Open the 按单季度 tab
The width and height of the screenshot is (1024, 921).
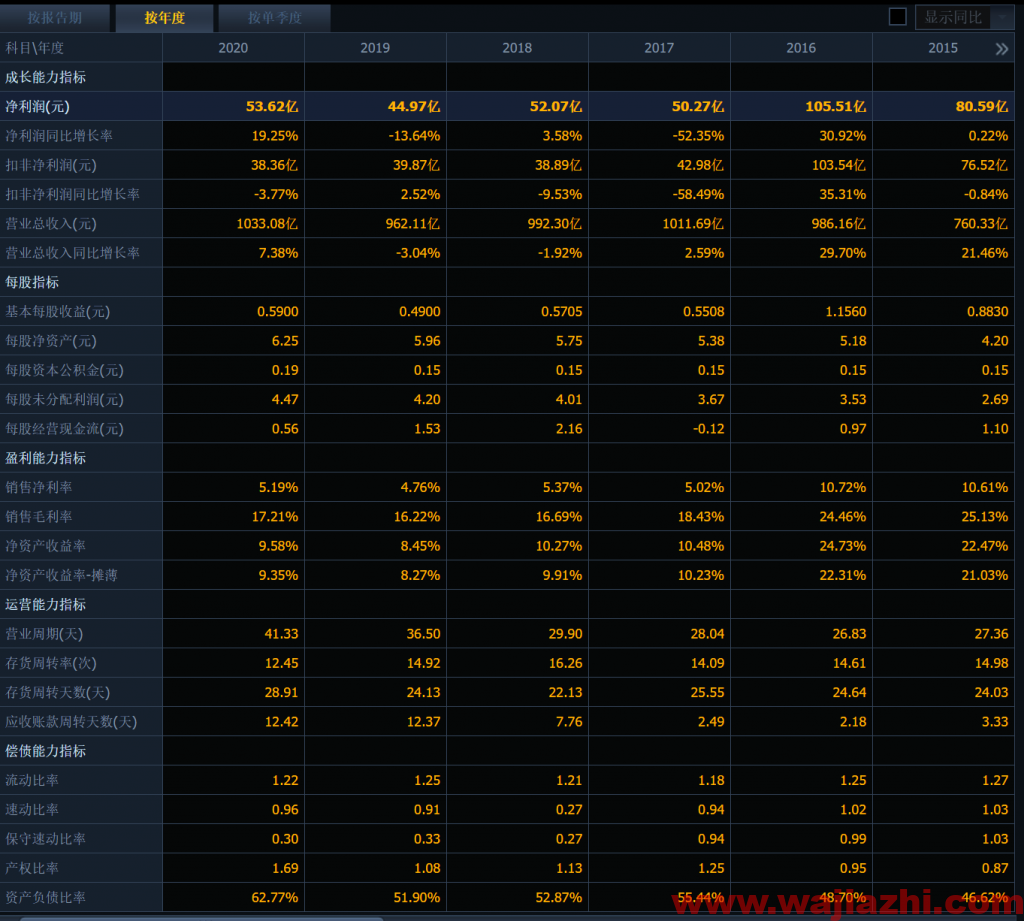[274, 18]
